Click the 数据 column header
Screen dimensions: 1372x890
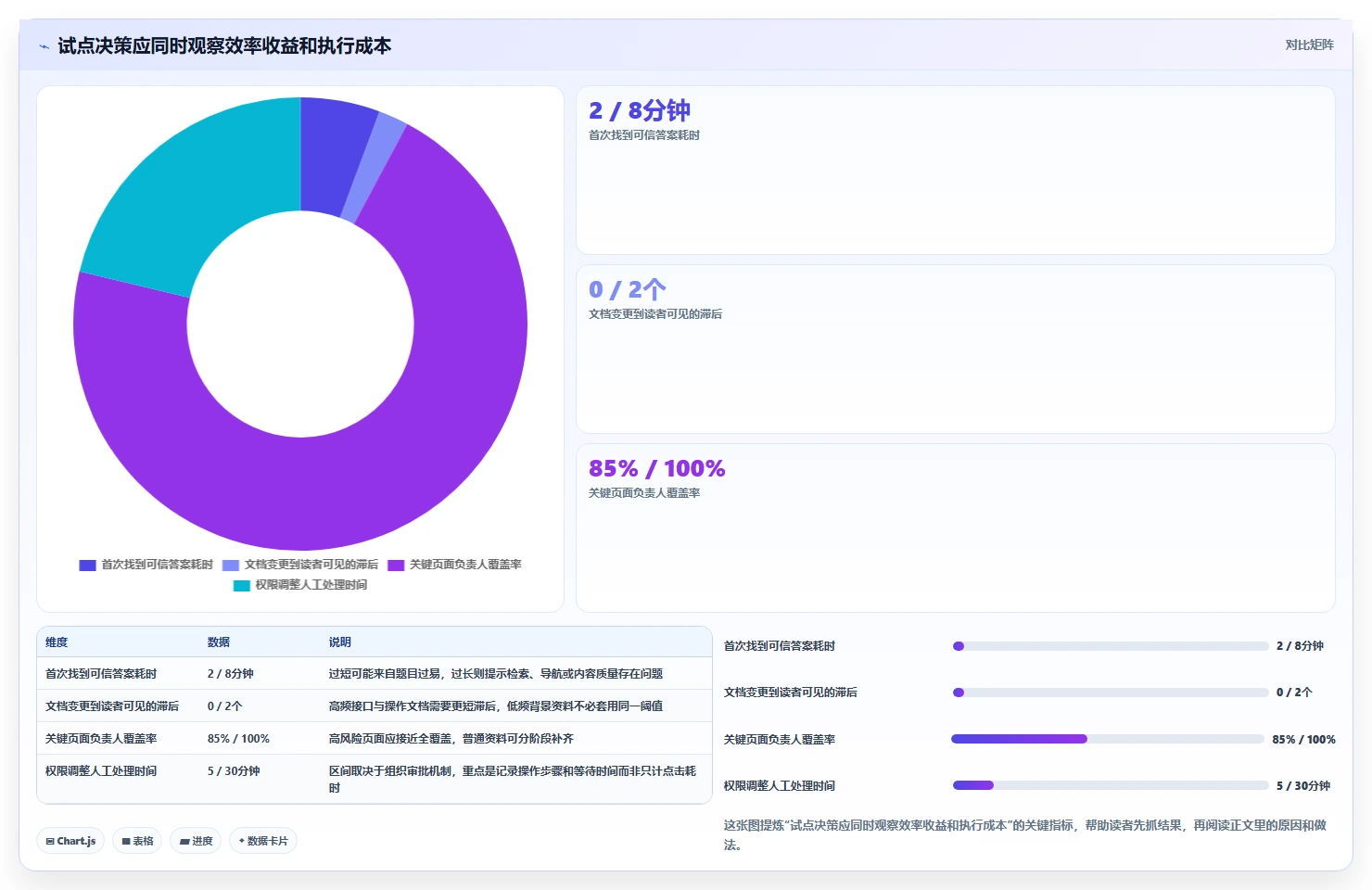click(219, 642)
